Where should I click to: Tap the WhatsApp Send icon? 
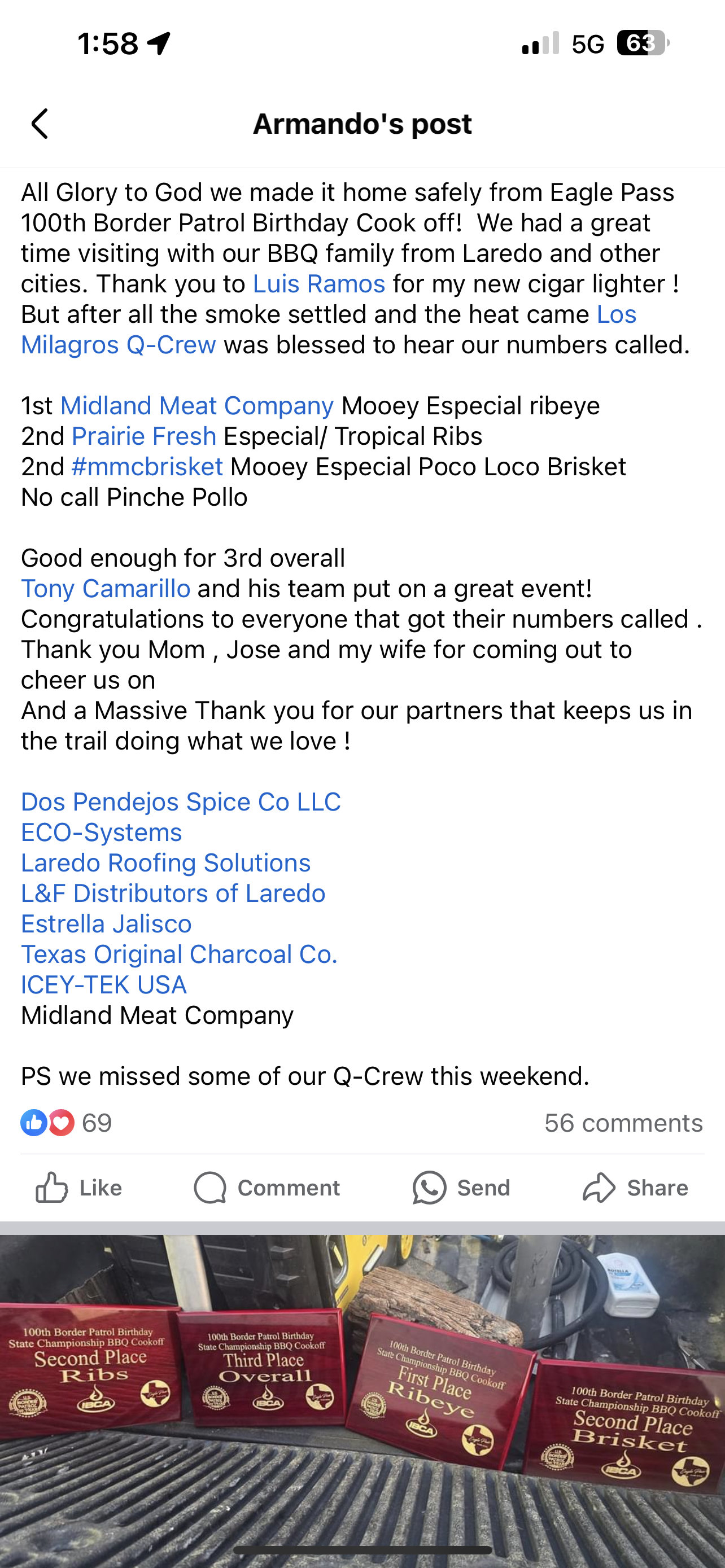point(429,1188)
